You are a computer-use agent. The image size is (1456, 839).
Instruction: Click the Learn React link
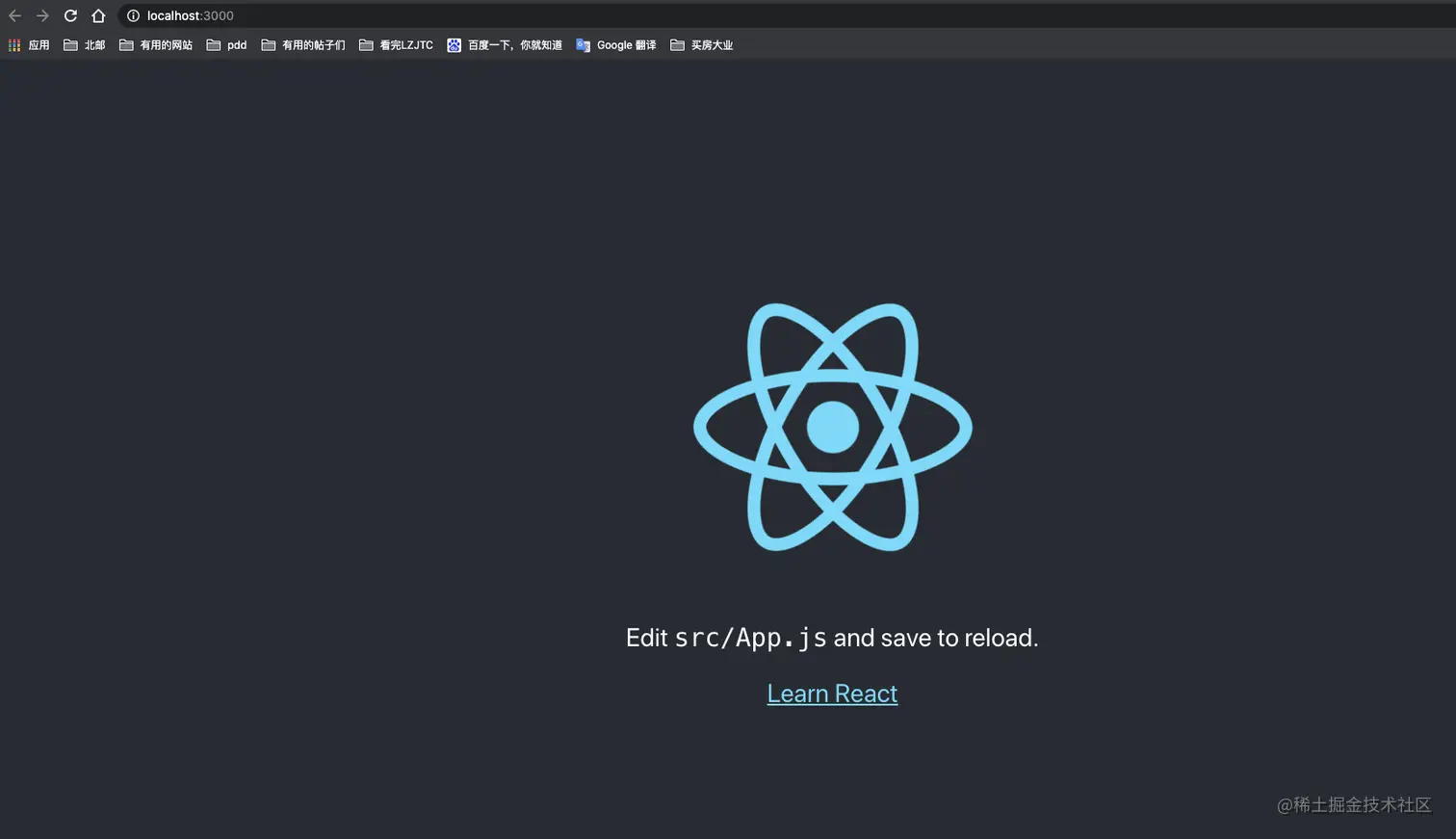pos(832,694)
